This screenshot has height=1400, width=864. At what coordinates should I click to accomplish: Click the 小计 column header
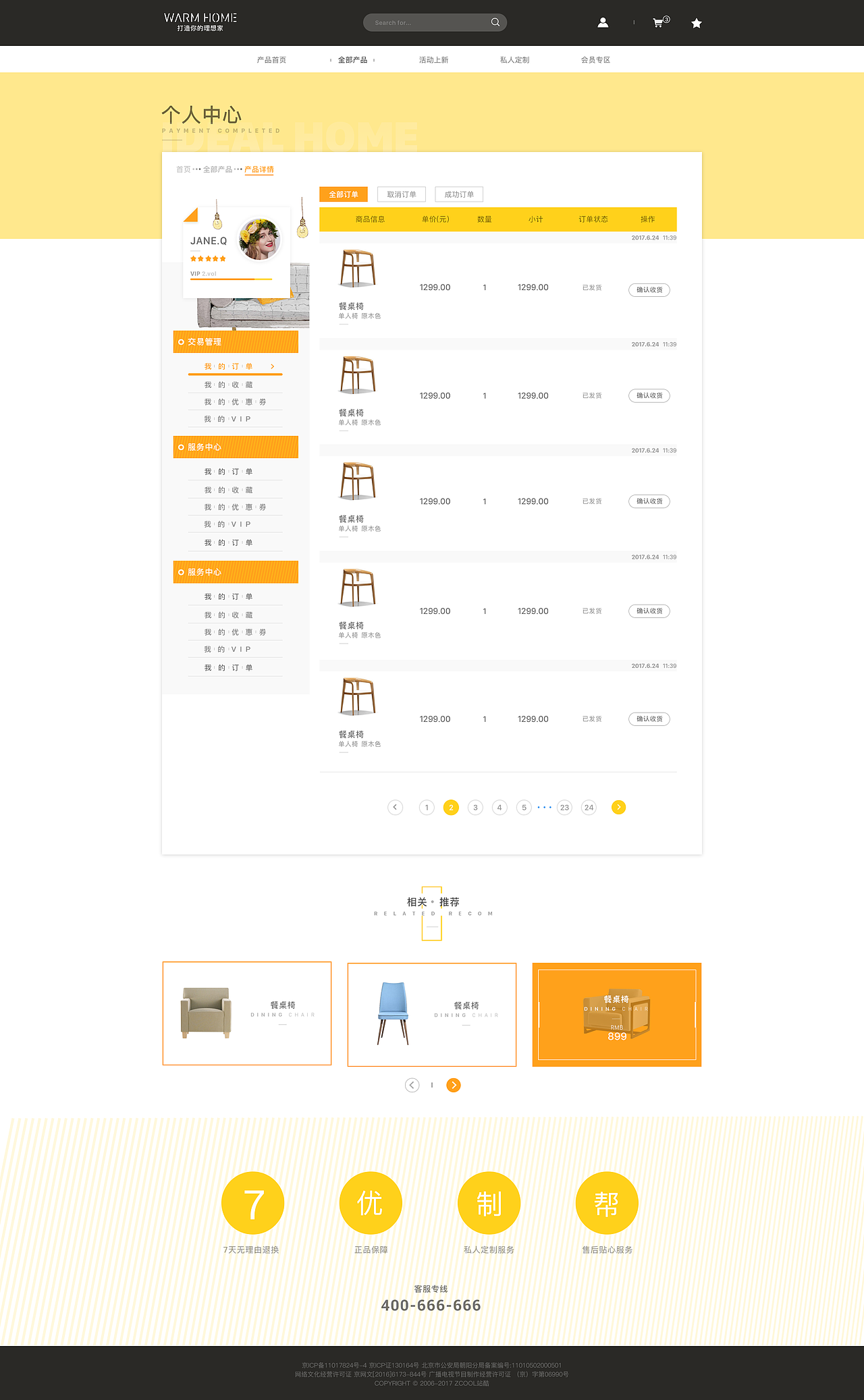pos(536,219)
